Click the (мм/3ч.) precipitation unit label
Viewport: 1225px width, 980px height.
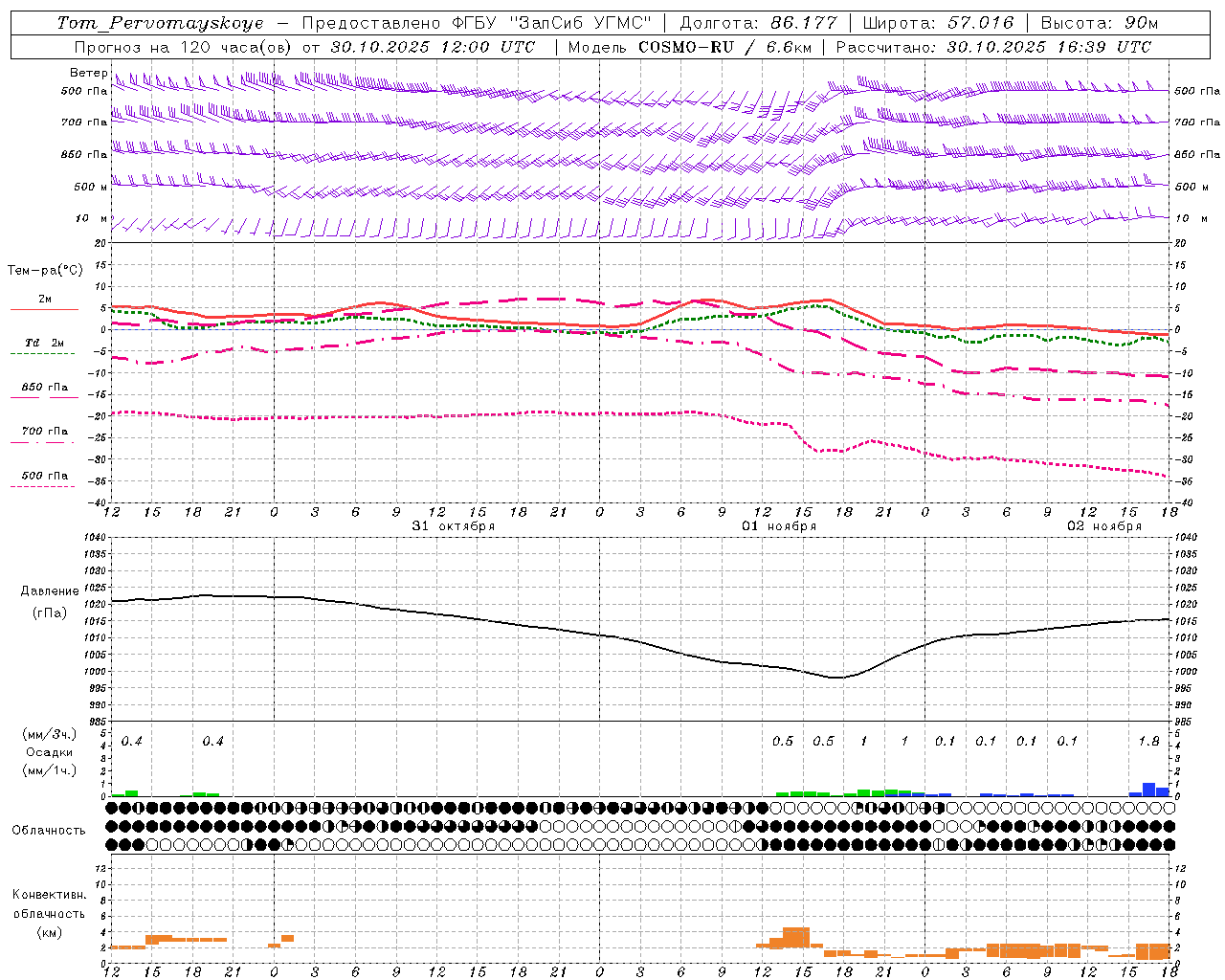coord(50,735)
